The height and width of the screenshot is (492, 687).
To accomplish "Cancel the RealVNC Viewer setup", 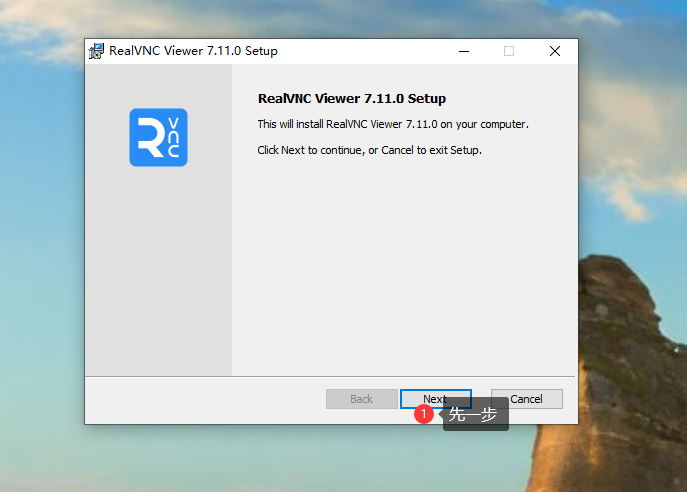I will coord(527,399).
